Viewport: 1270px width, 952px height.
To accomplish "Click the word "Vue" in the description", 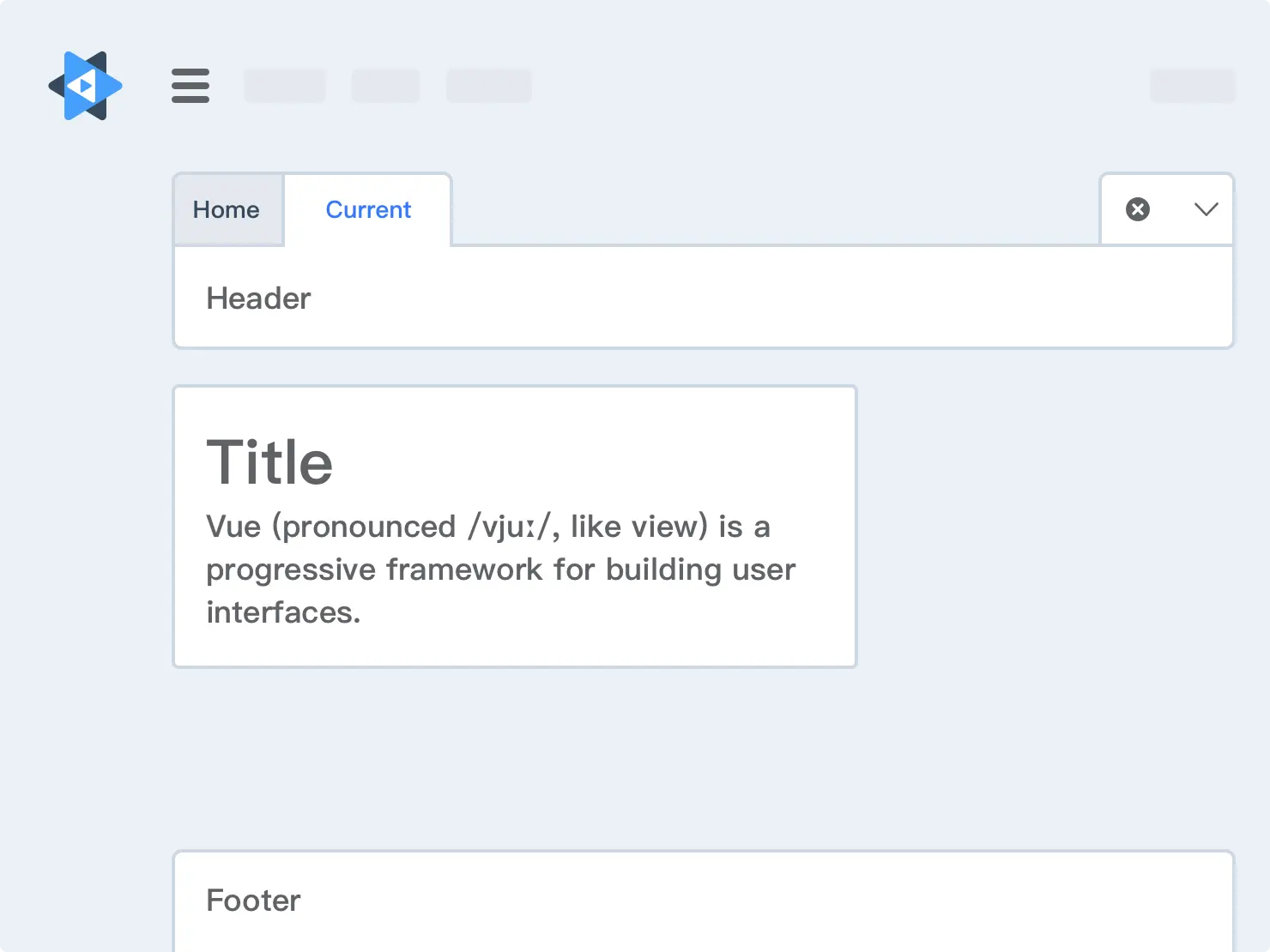I will [x=233, y=527].
